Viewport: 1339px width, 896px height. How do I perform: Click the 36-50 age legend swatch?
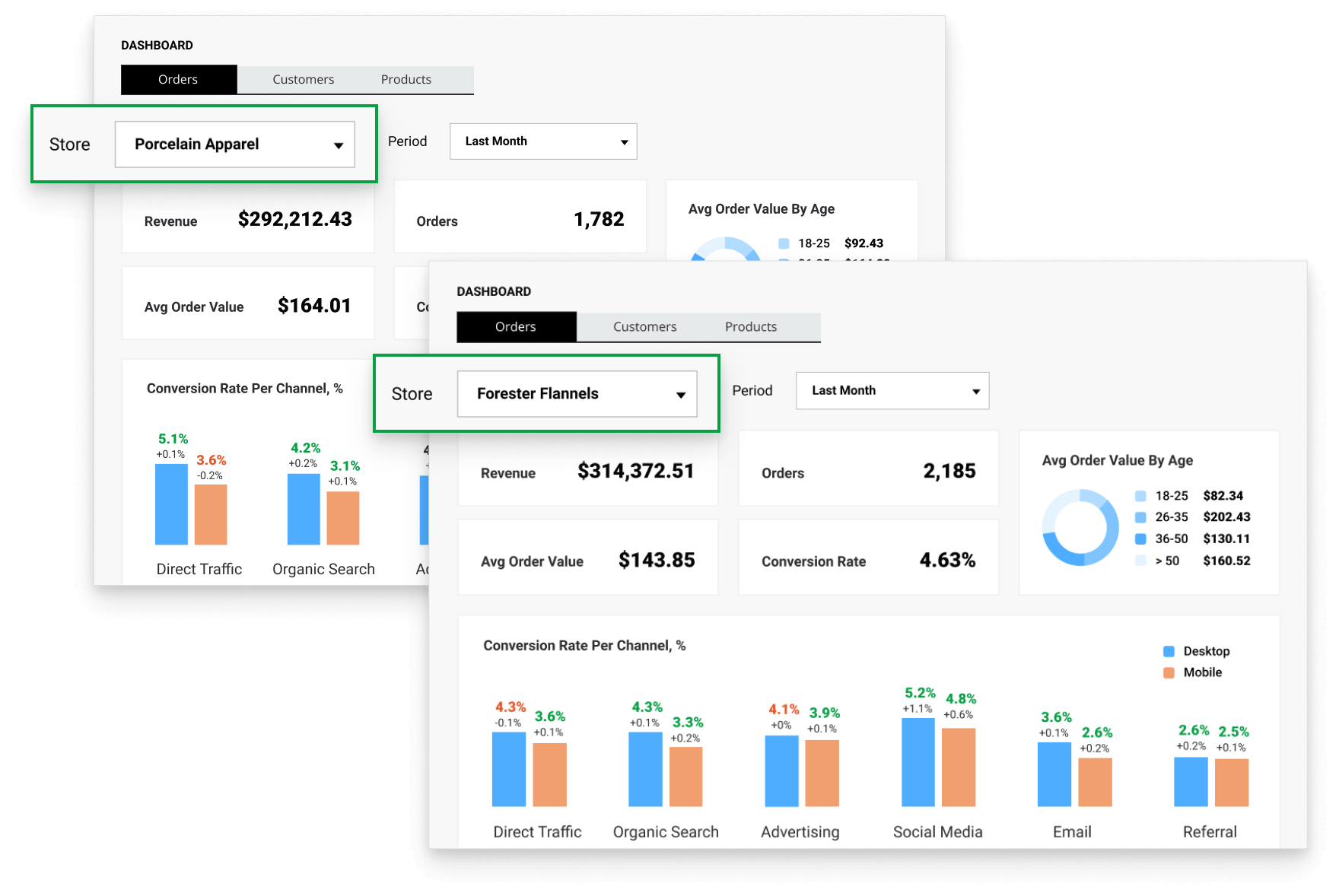(x=1140, y=539)
